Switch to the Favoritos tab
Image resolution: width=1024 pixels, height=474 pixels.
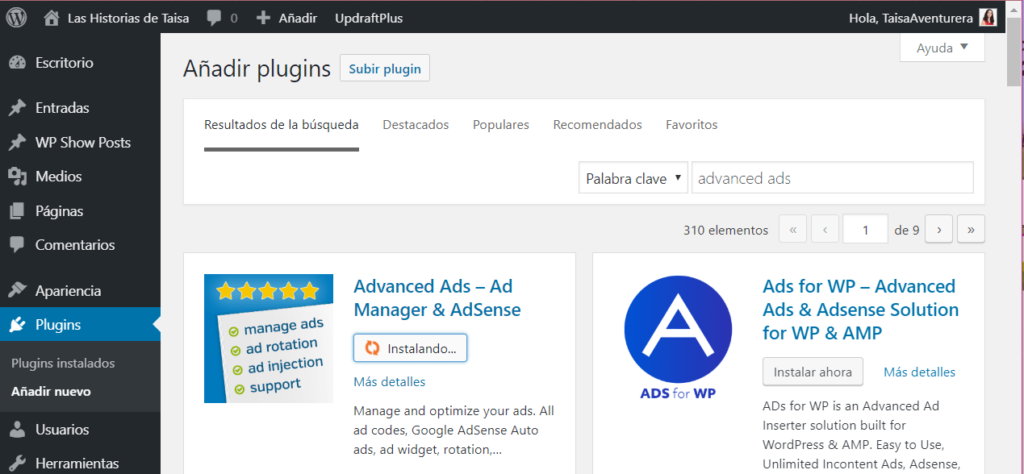pos(692,125)
